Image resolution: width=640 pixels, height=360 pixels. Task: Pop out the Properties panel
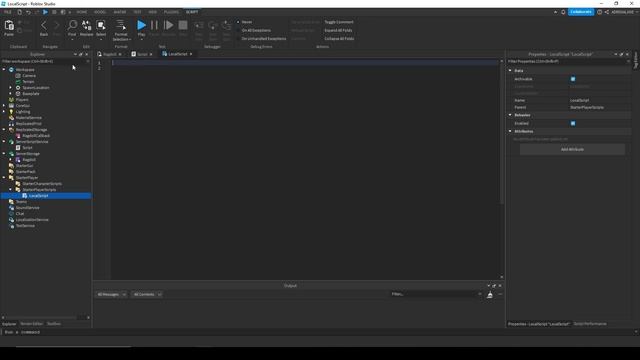click(x=621, y=54)
